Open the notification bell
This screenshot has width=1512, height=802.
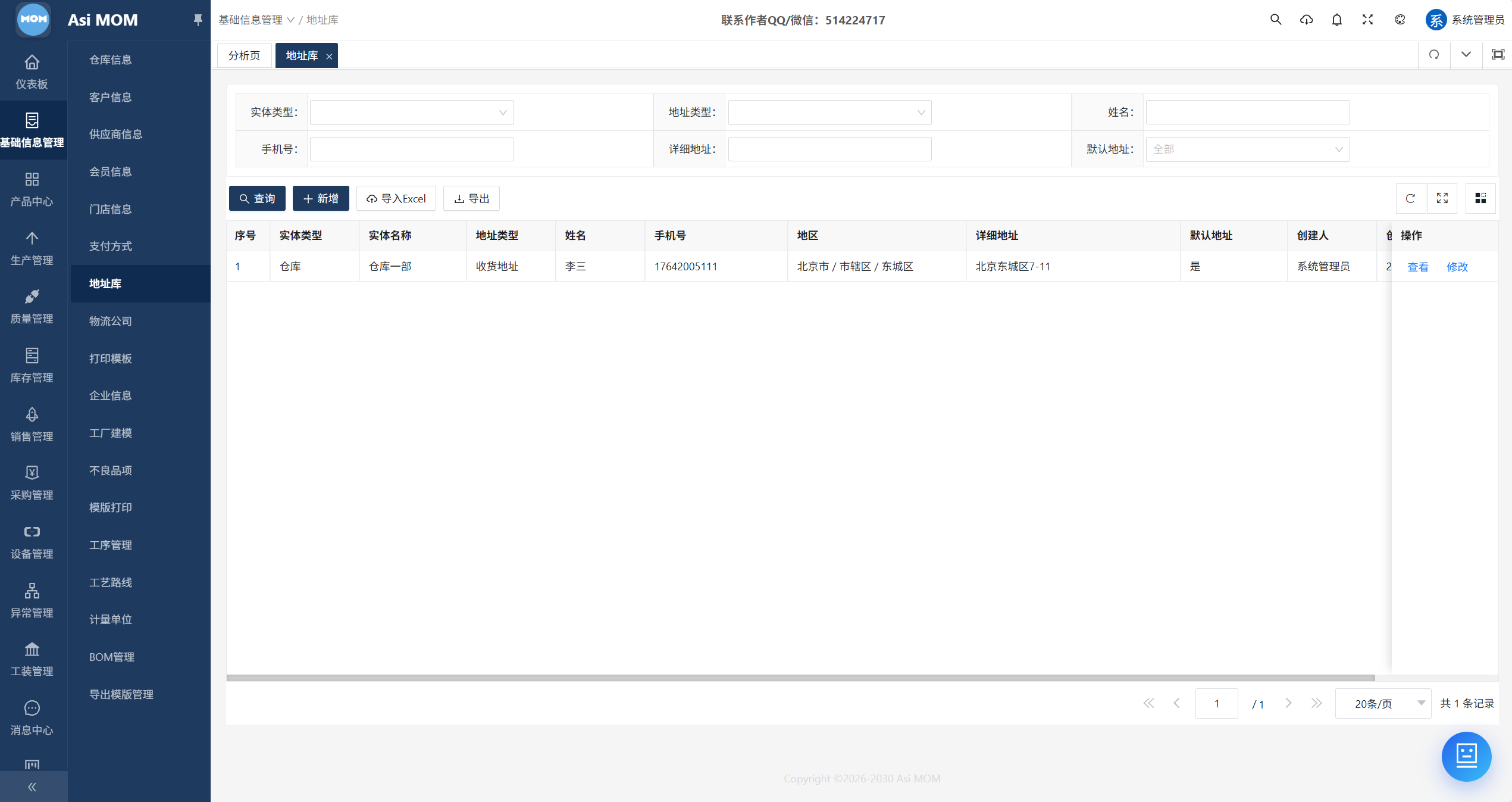point(1337,20)
